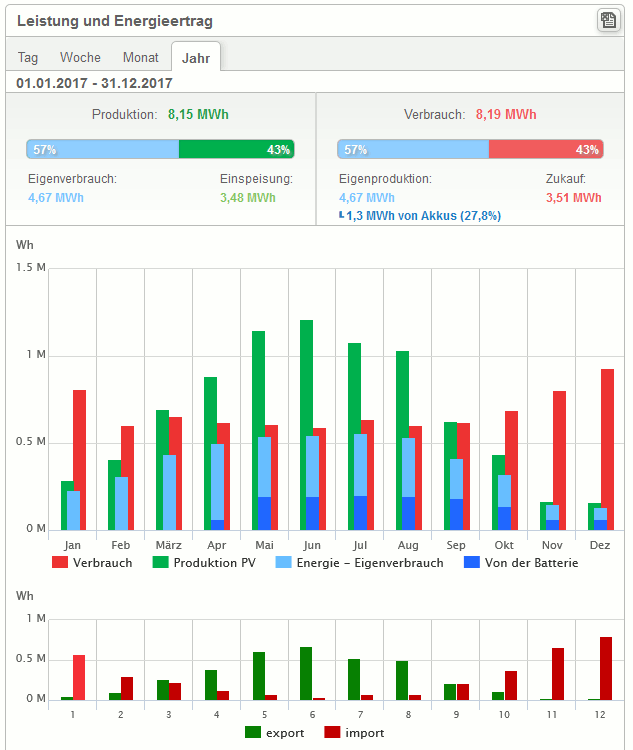
Task: Select the Monat tab
Action: pos(140,58)
